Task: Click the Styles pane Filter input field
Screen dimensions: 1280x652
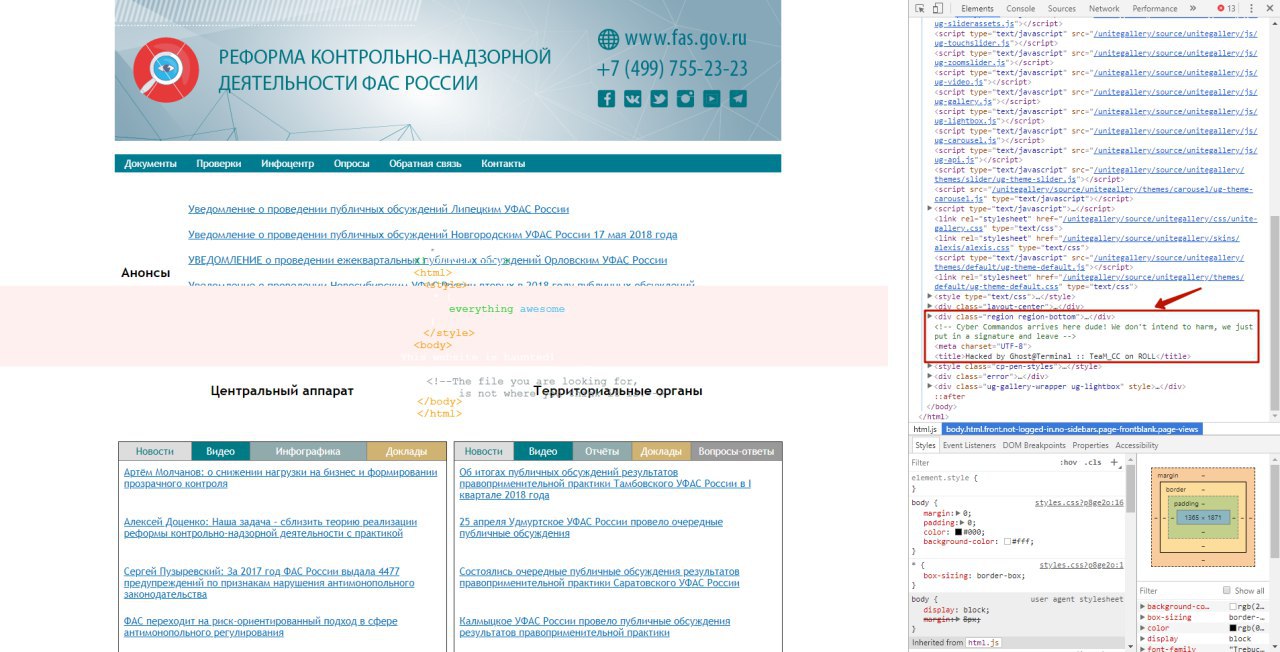Action: click(980, 463)
